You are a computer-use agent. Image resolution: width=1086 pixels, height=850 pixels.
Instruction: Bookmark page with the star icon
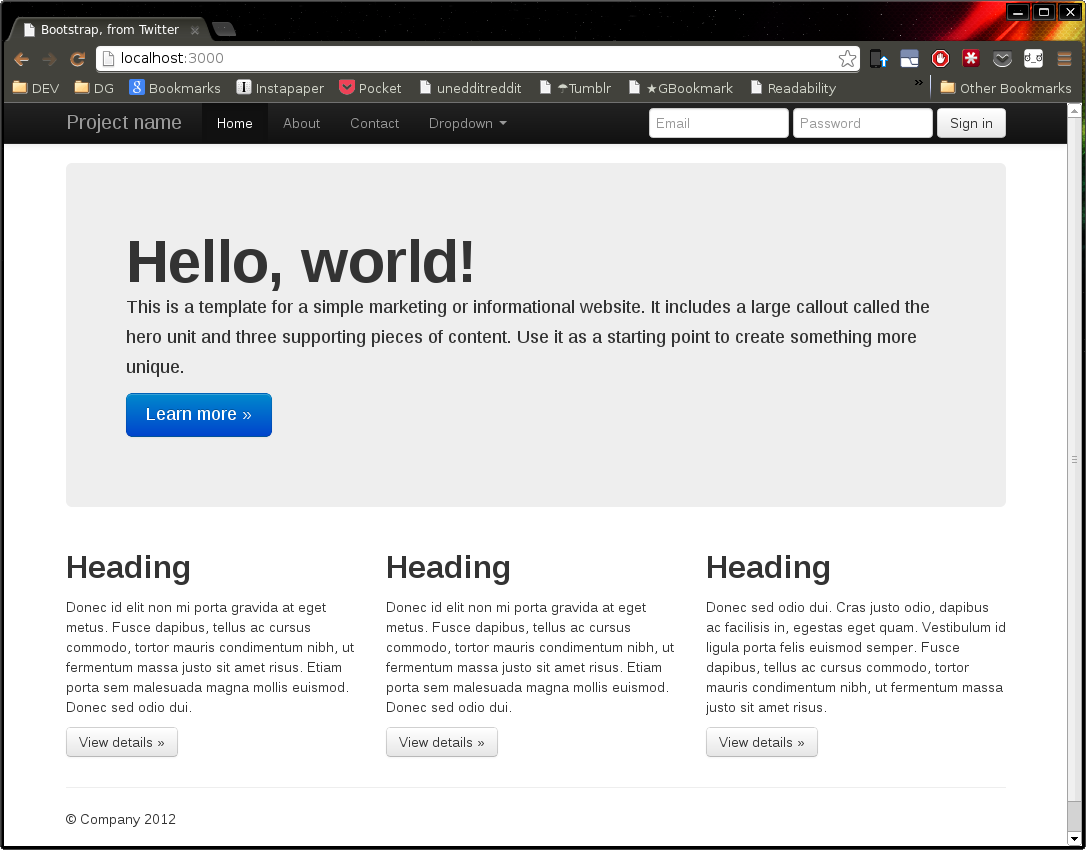847,59
